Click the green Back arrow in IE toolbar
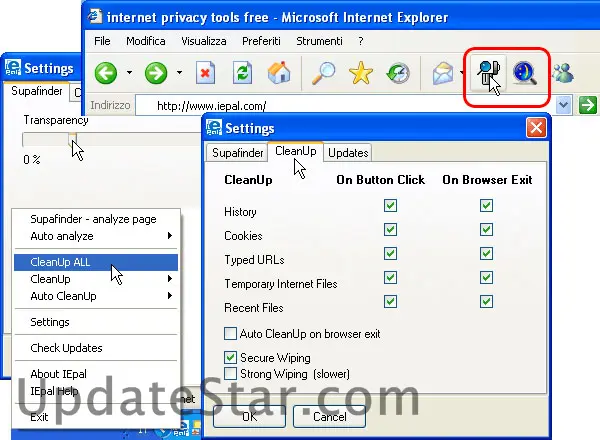The width and height of the screenshot is (600, 440). tap(106, 73)
